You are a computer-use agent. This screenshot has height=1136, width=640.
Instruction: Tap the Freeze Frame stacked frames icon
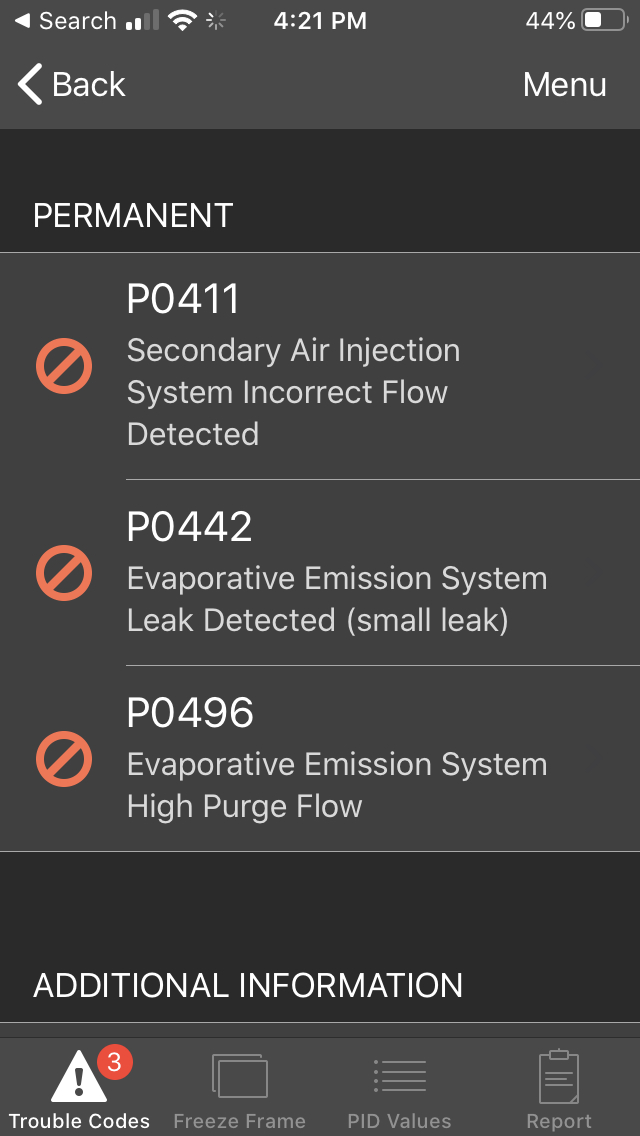point(239,1077)
